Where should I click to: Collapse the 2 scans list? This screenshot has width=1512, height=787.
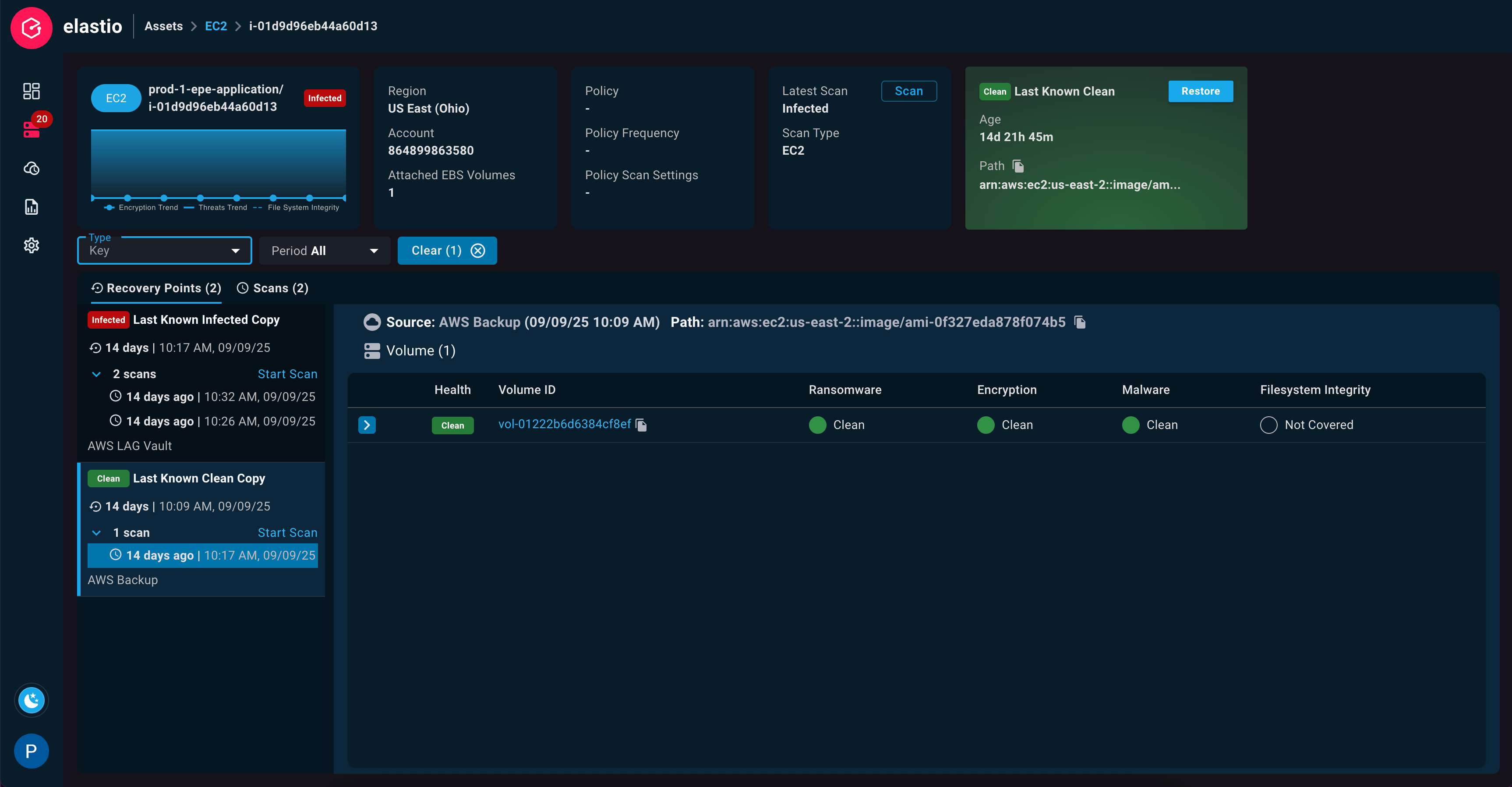tap(97, 374)
